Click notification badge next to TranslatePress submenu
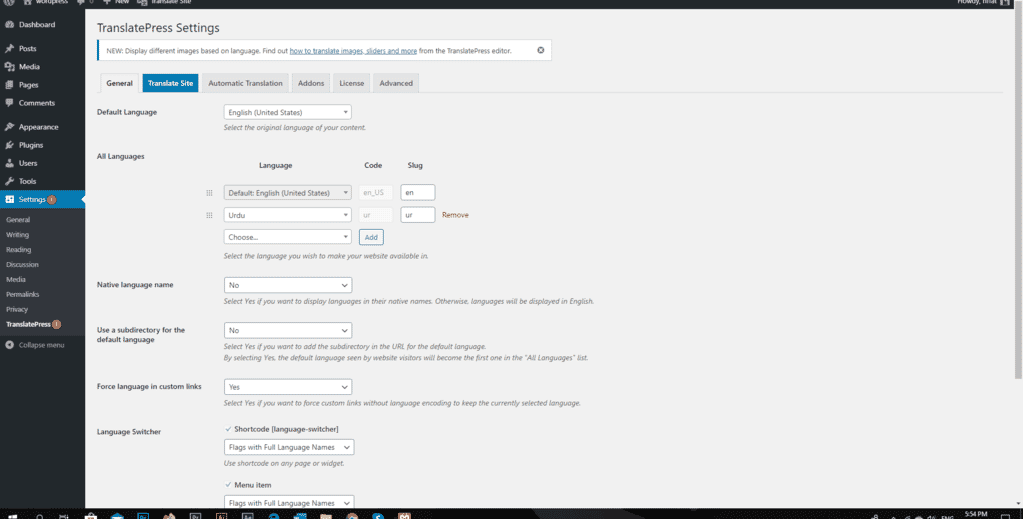Viewport: 1023px width, 519px height. [57, 324]
